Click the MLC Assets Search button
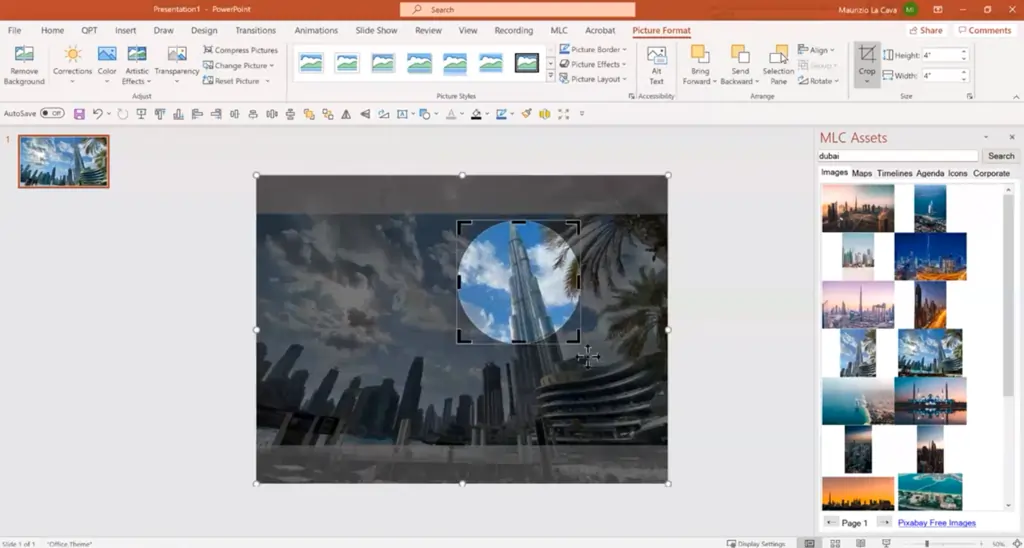This screenshot has width=1024, height=548. 1000,156
